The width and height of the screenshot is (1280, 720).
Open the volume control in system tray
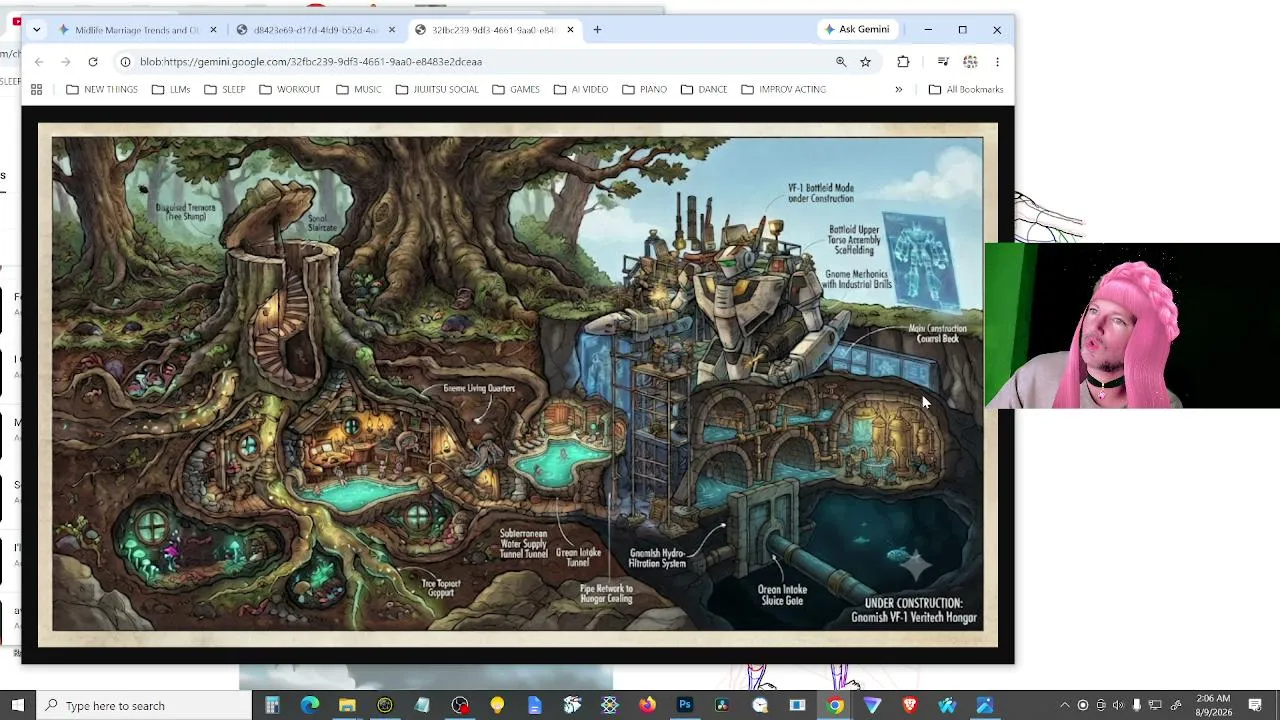click(1118, 706)
